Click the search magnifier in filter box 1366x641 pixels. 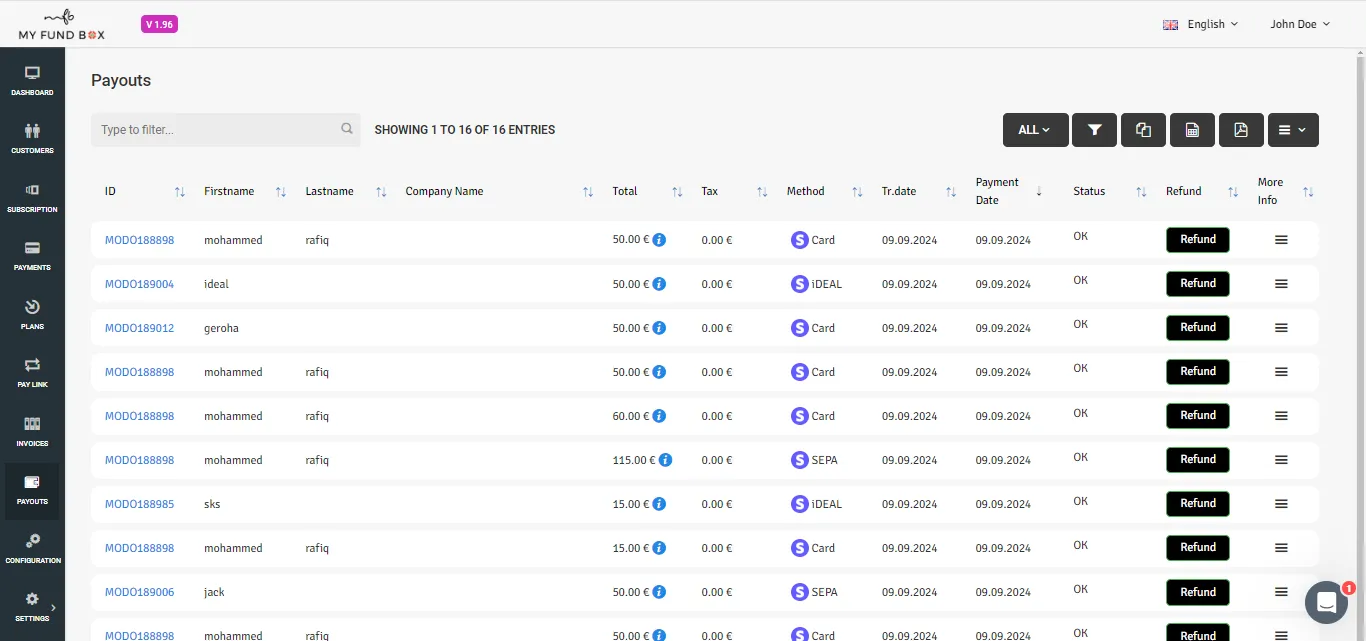point(347,129)
